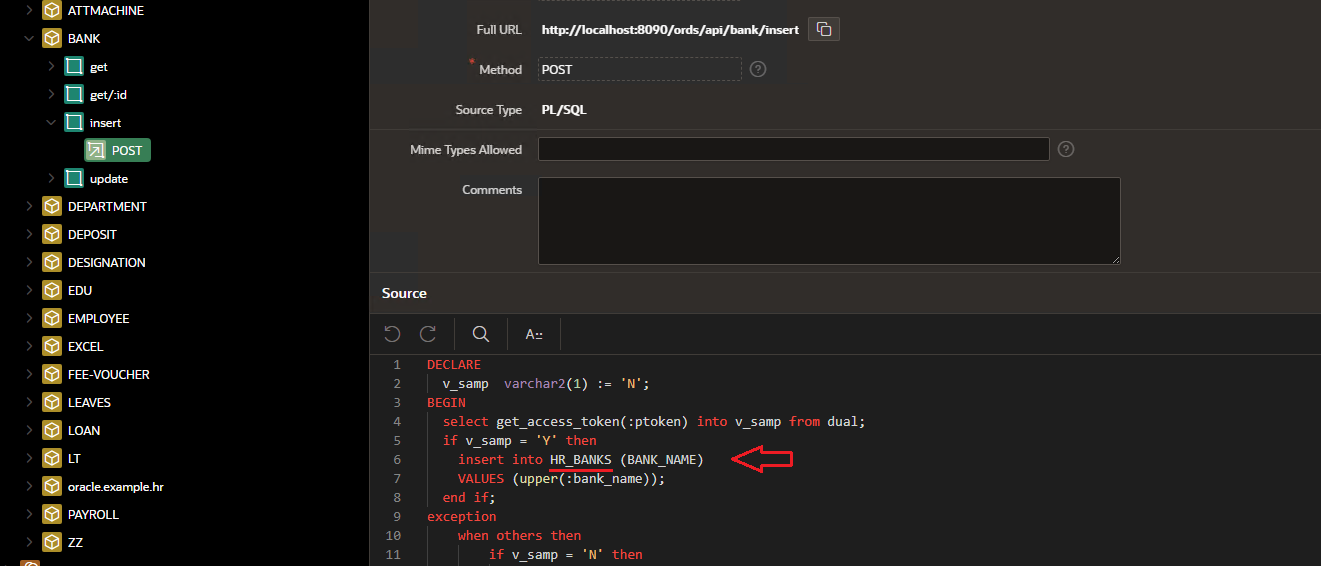1321x566 pixels.
Task: Click the Mime Types Allowed text field
Action: 793,149
